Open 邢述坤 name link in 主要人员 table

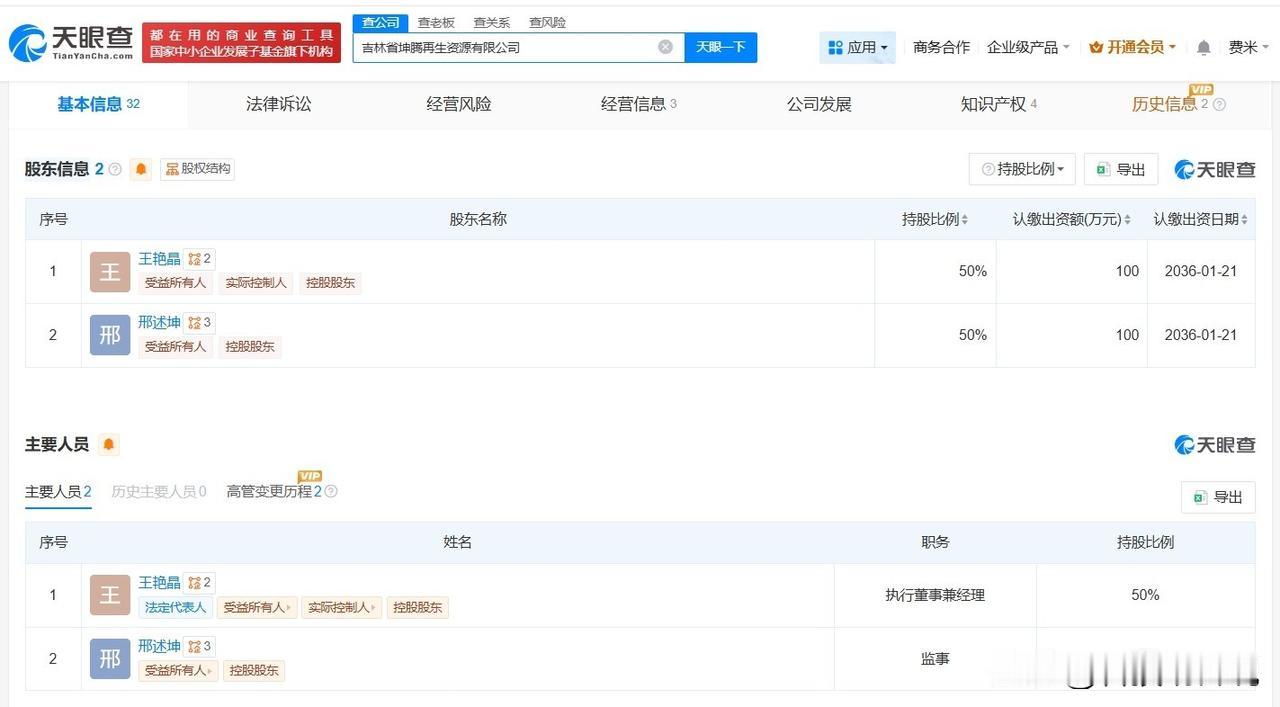159,646
